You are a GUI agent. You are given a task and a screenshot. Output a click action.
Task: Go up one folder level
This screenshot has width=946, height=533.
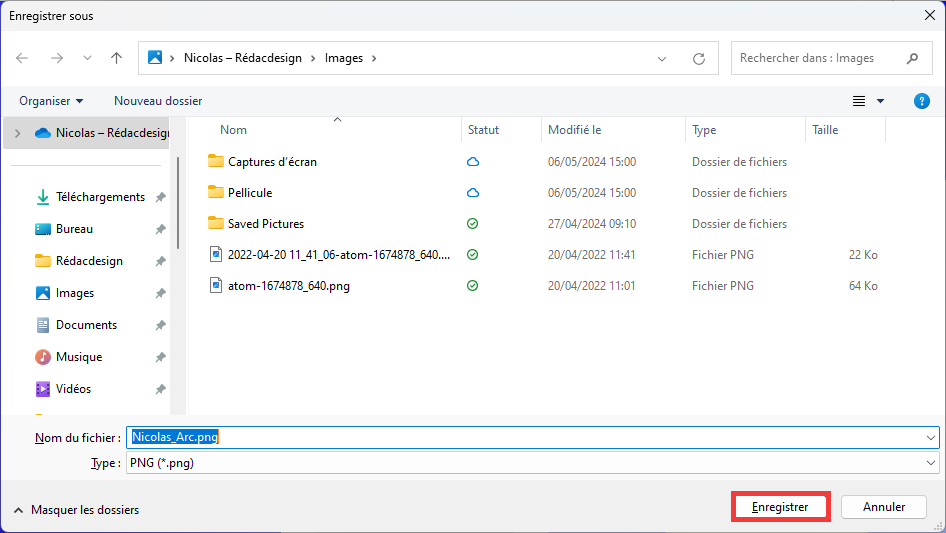[x=116, y=58]
